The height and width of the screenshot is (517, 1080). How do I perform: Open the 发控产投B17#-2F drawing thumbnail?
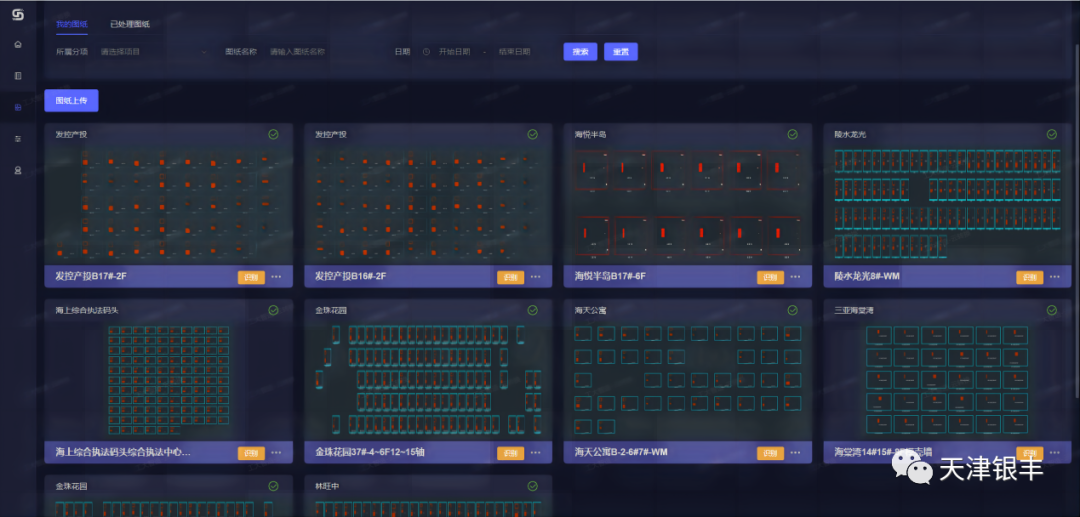[169, 205]
